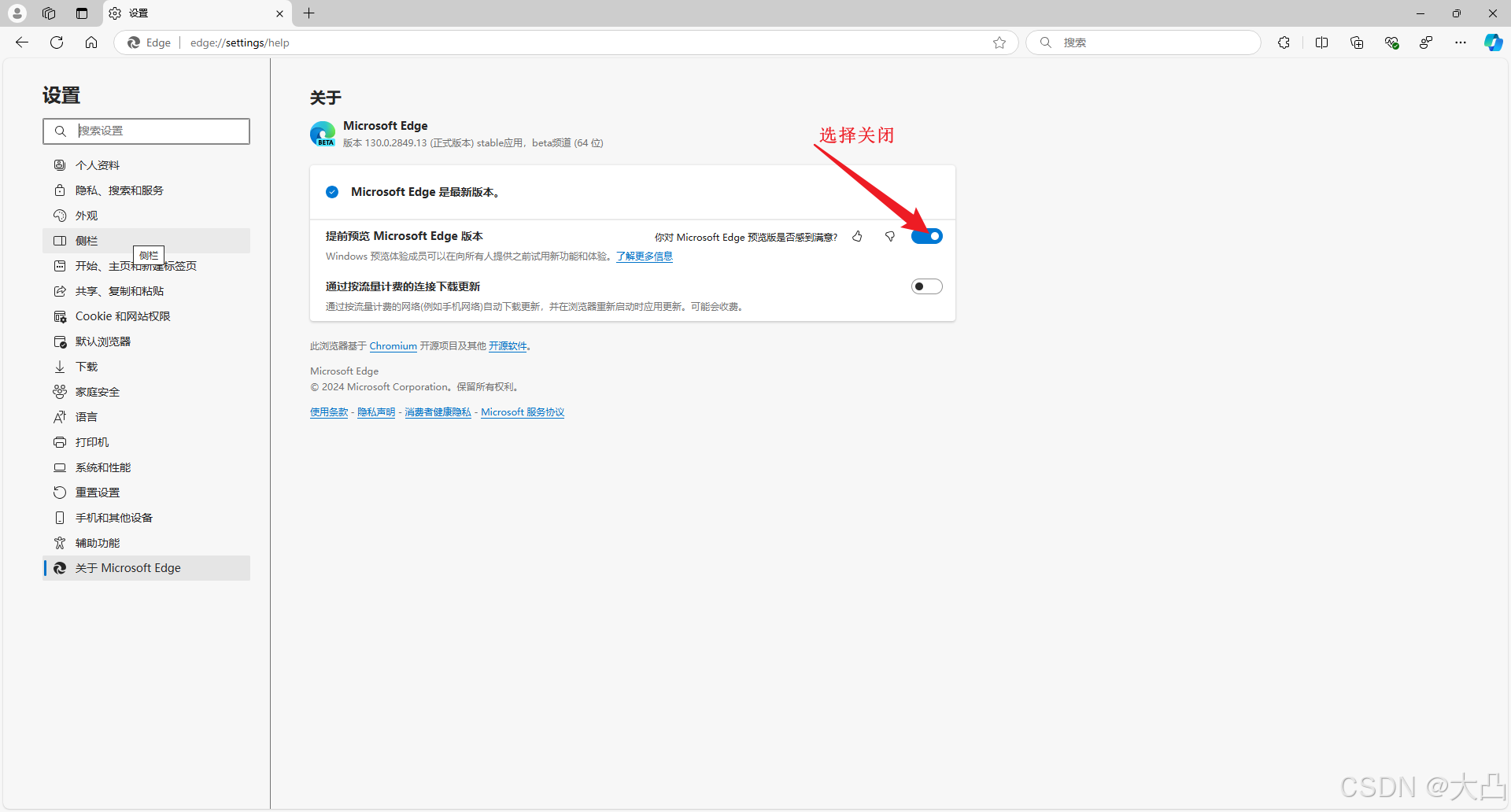Open 辅助功能 settings
The width and height of the screenshot is (1511, 812).
pyautogui.click(x=146, y=543)
